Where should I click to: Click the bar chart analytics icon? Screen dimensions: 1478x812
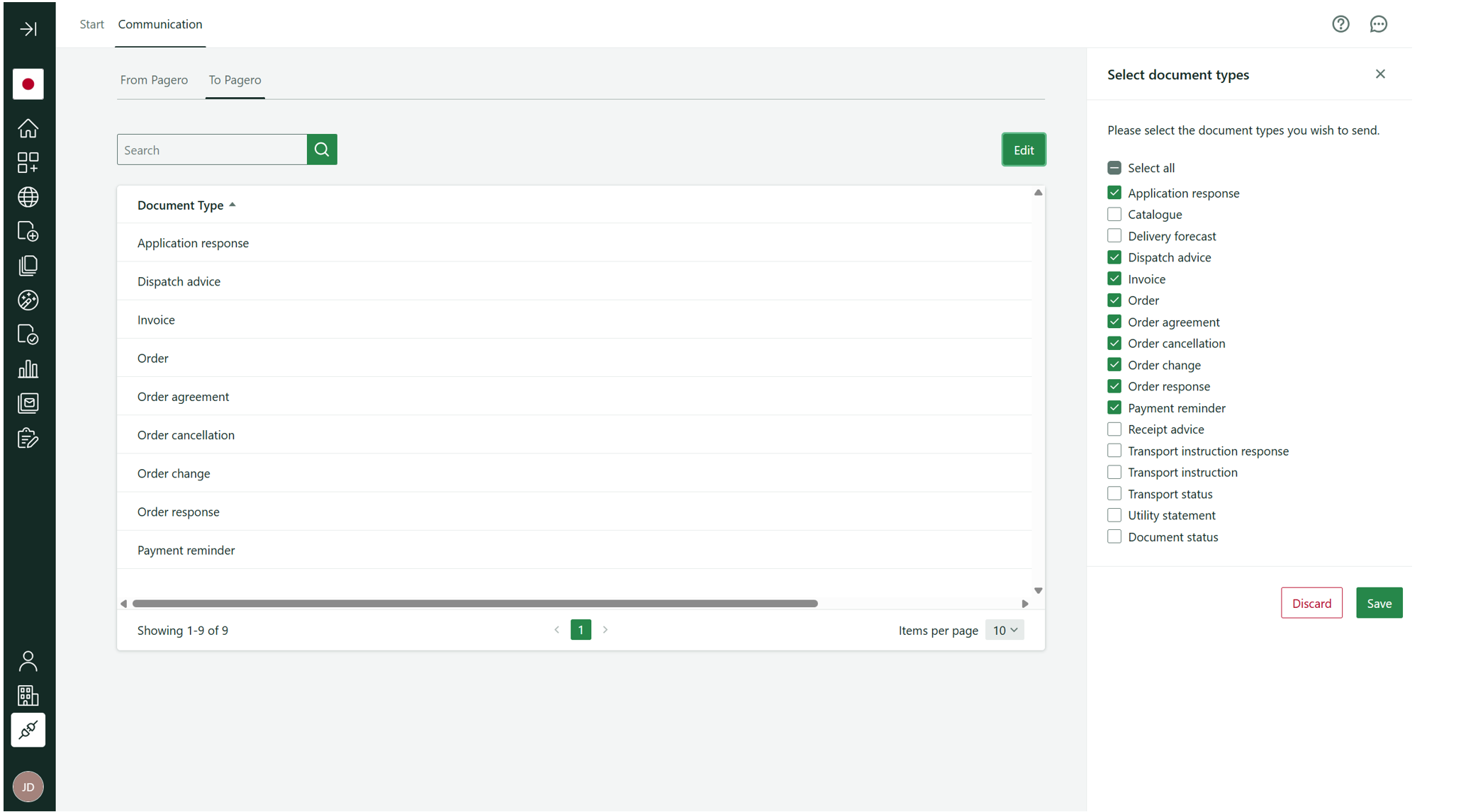pyautogui.click(x=28, y=369)
